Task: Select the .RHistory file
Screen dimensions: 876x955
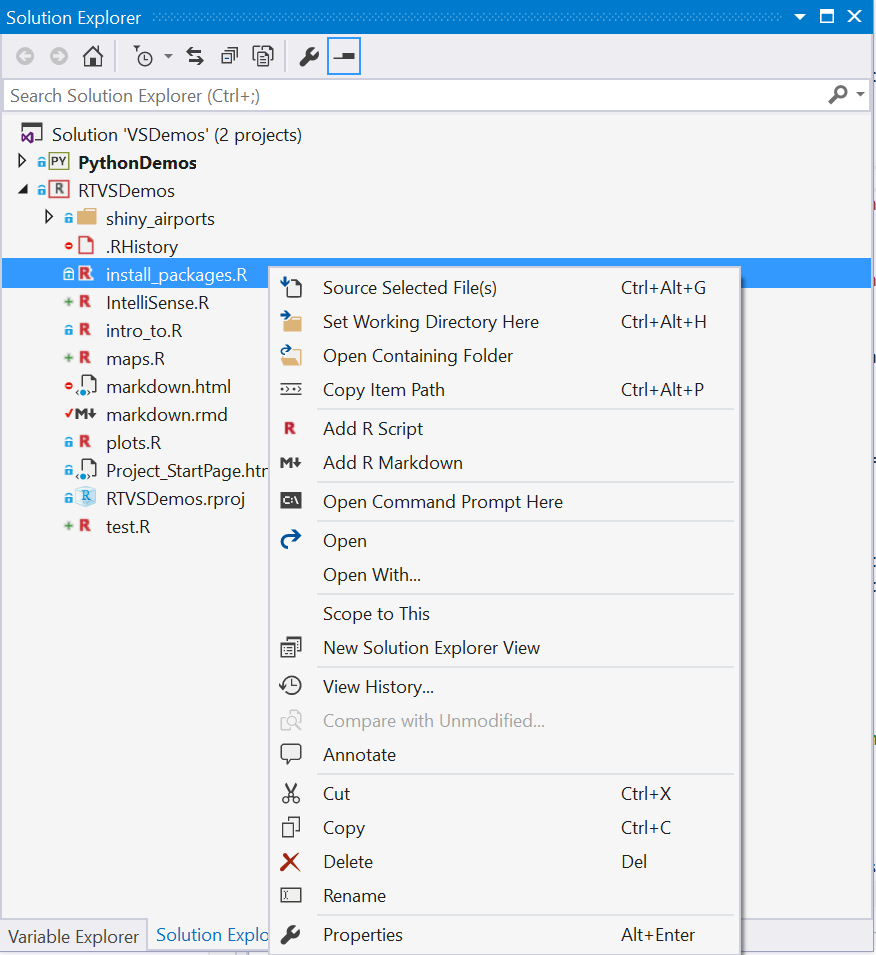Action: pyautogui.click(x=142, y=247)
